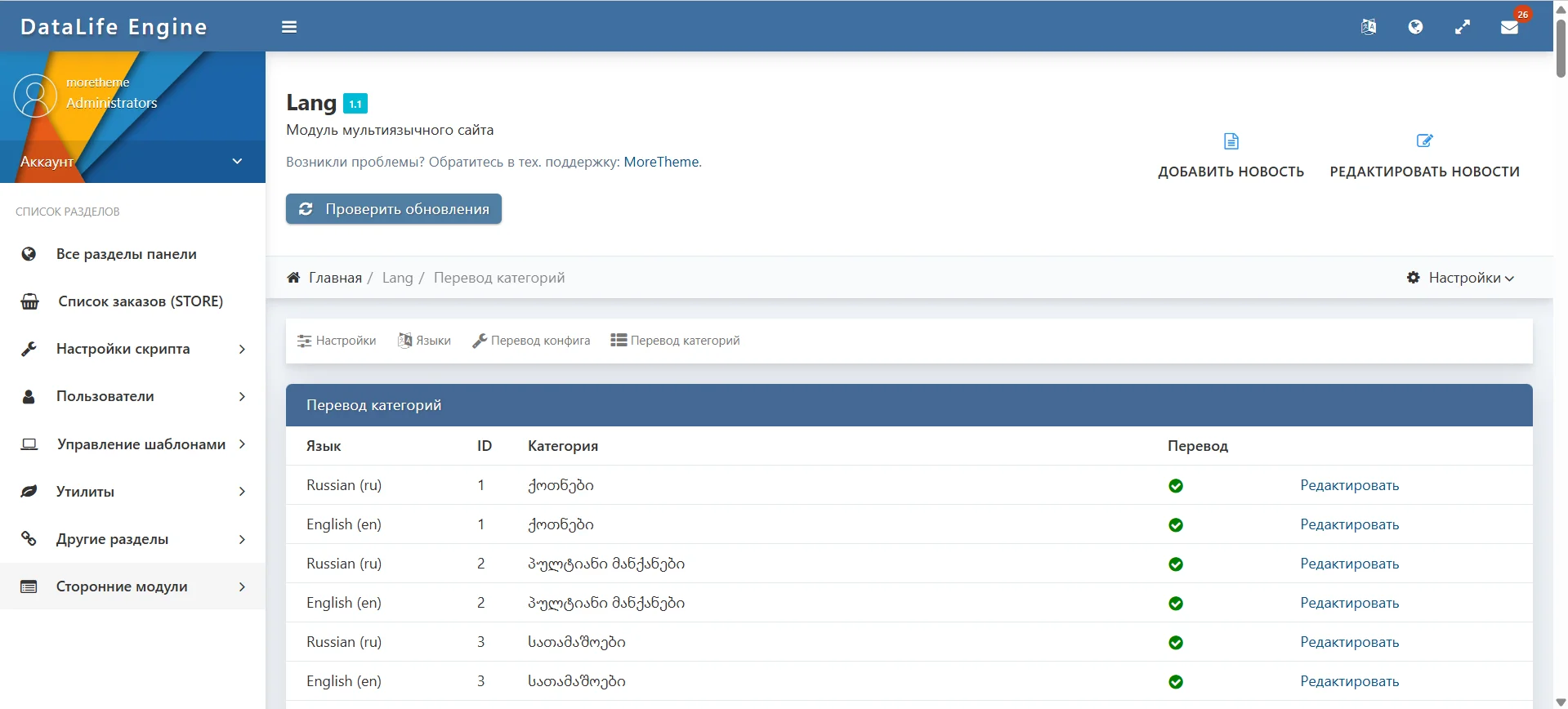1568x709 pixels.
Task: Click the user avatar icon in sidebar
Action: tap(35, 96)
